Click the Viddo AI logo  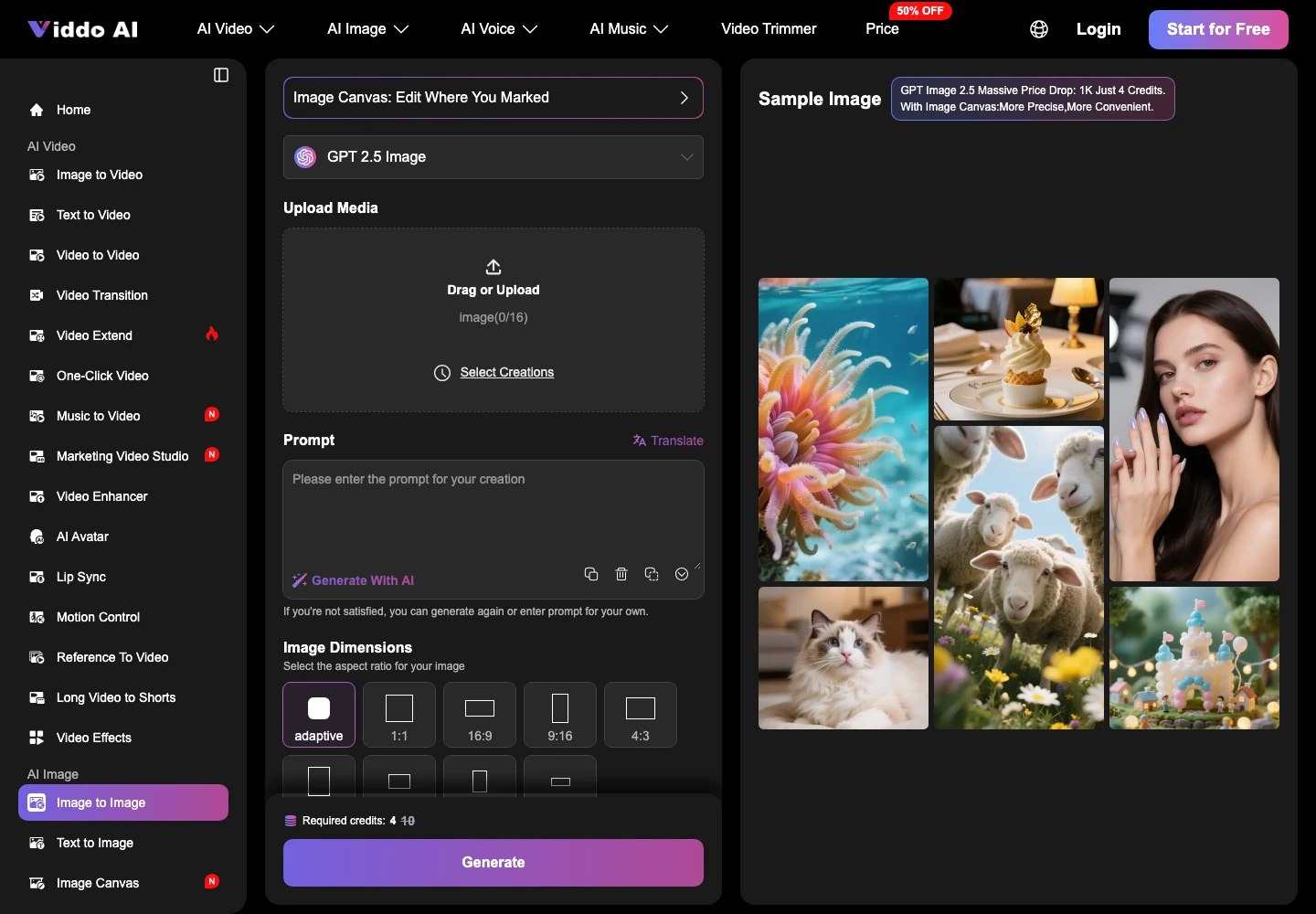[x=83, y=29]
